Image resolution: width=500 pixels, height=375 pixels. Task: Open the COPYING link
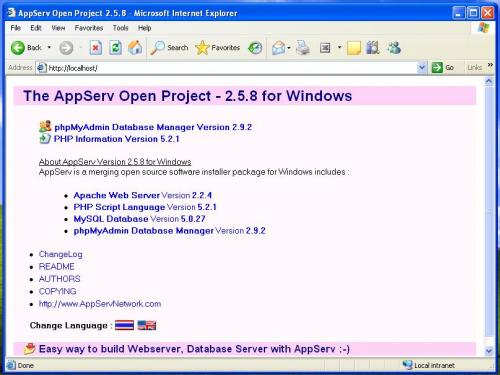click(57, 291)
